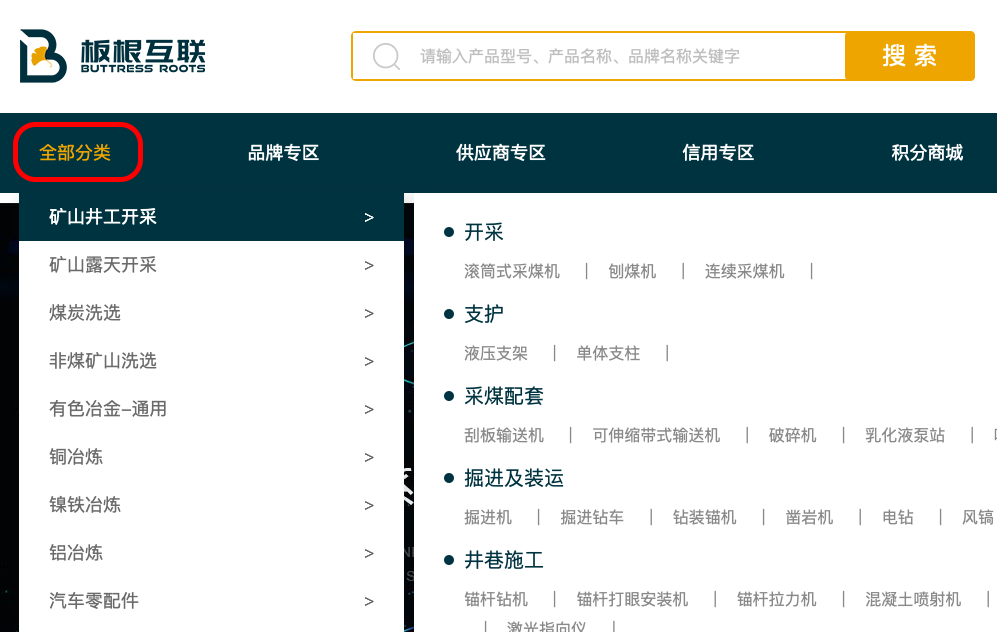Screen dimensions: 997x632
Task: Click the magnifier icon in search box
Action: [386, 56]
